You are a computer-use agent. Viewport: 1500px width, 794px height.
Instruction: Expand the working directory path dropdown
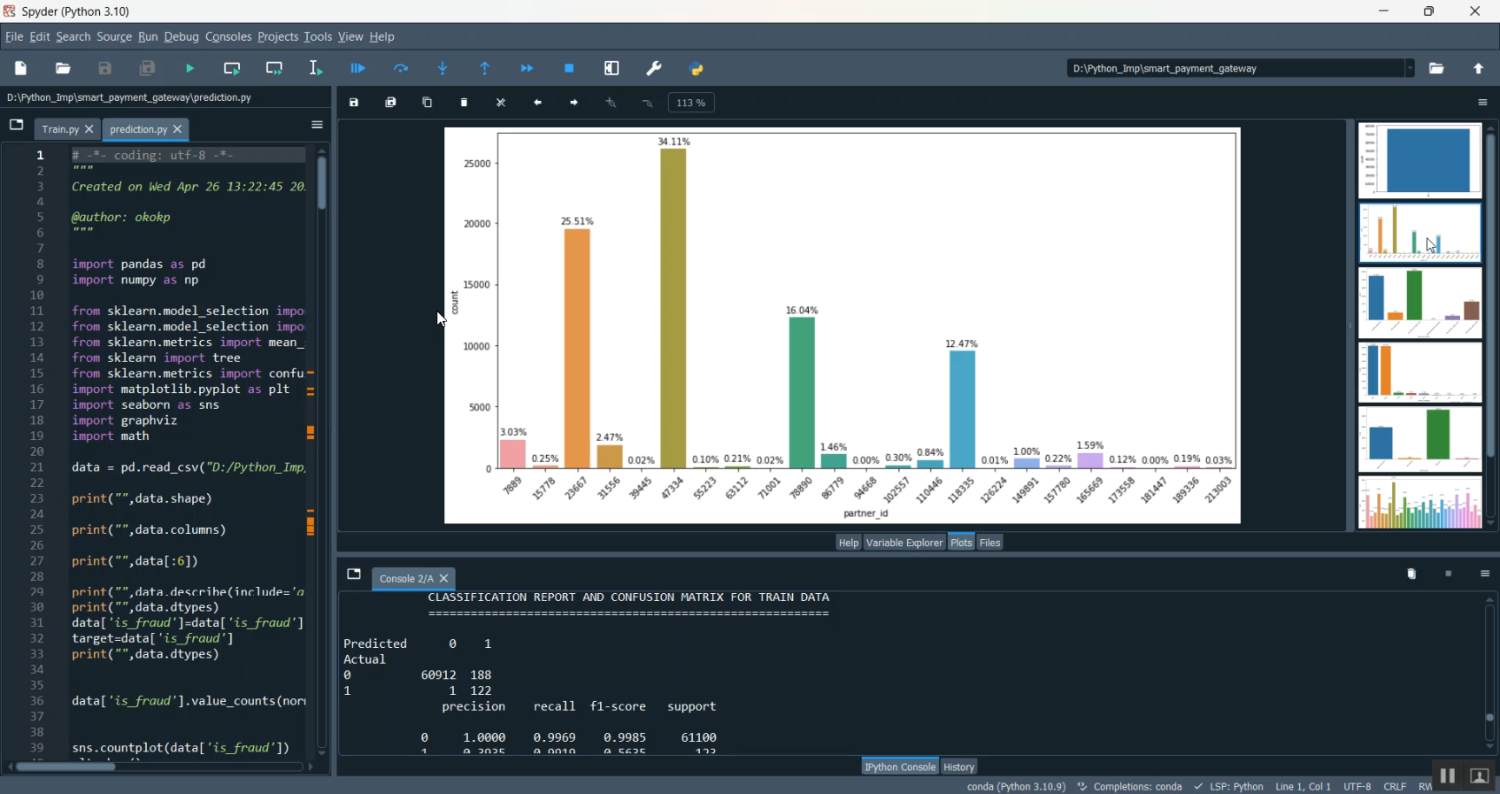pyautogui.click(x=1410, y=69)
